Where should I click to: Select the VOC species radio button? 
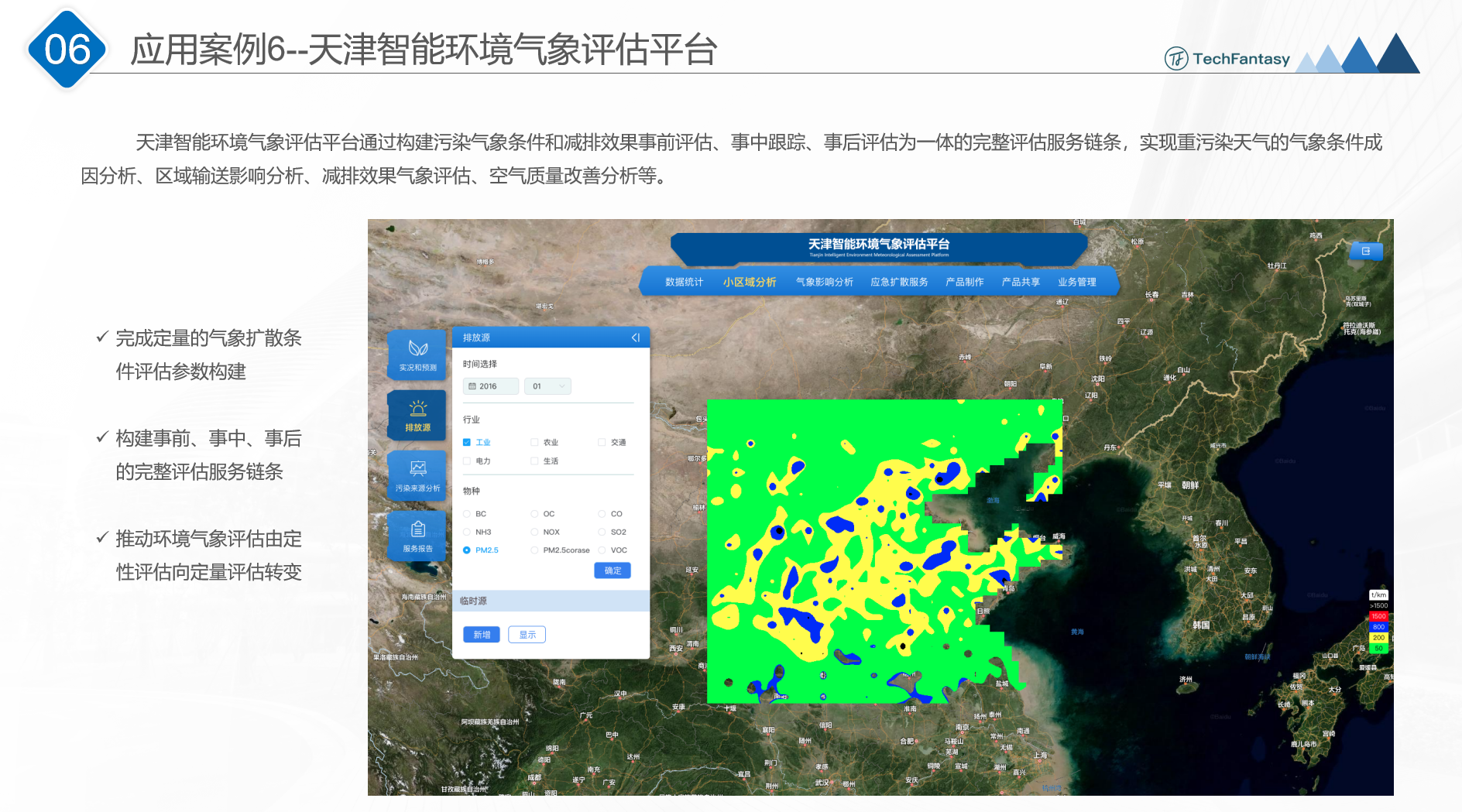(x=602, y=550)
